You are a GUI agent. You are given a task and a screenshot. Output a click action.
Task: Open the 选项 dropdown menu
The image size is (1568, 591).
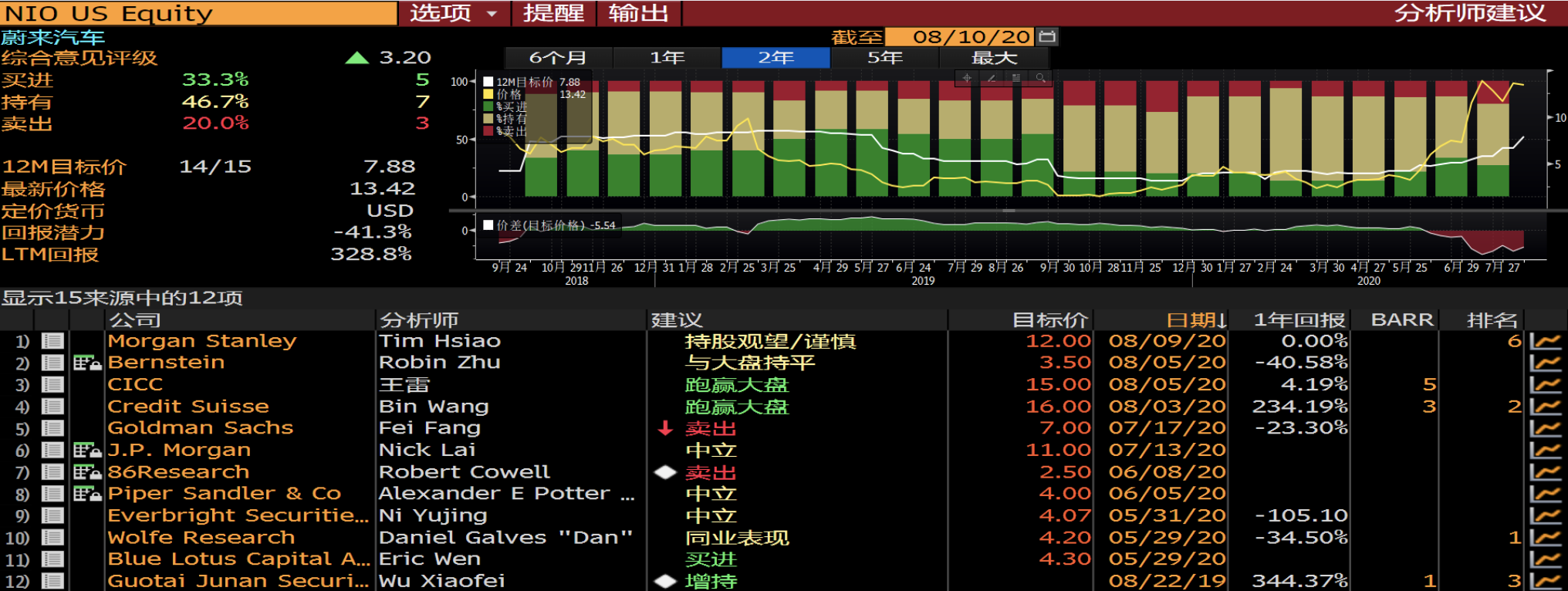pos(454,13)
